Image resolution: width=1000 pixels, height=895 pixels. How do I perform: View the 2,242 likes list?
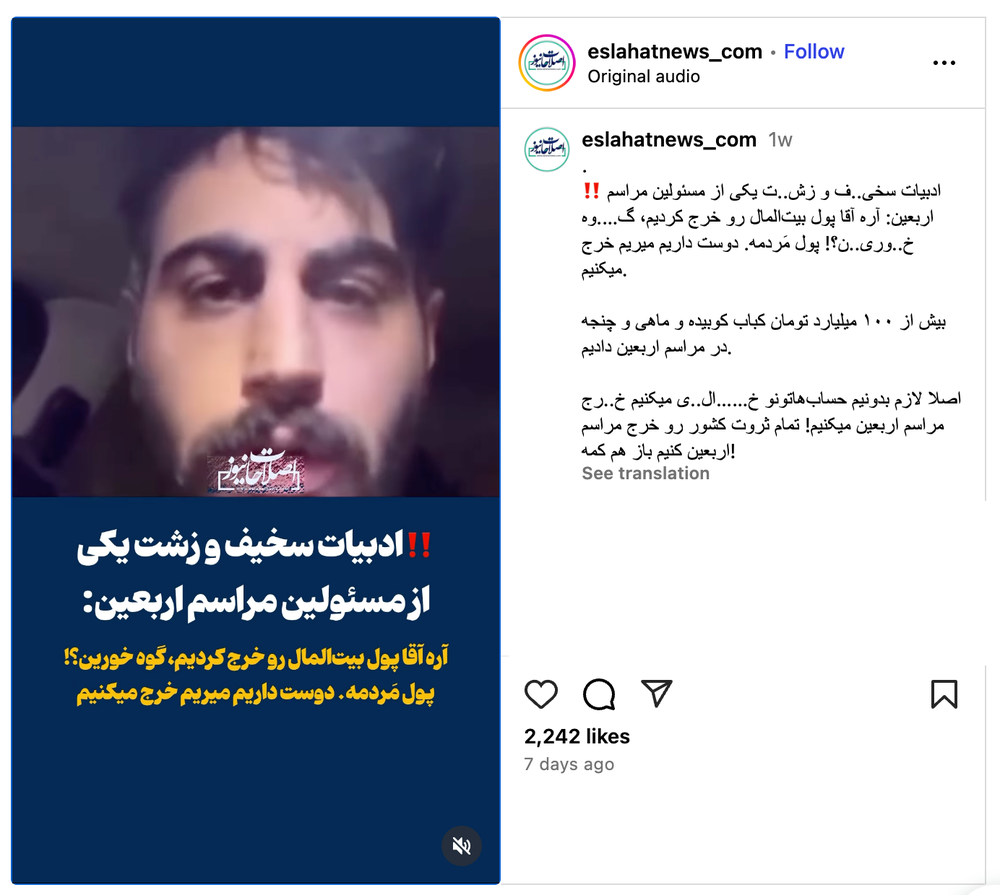point(577,736)
